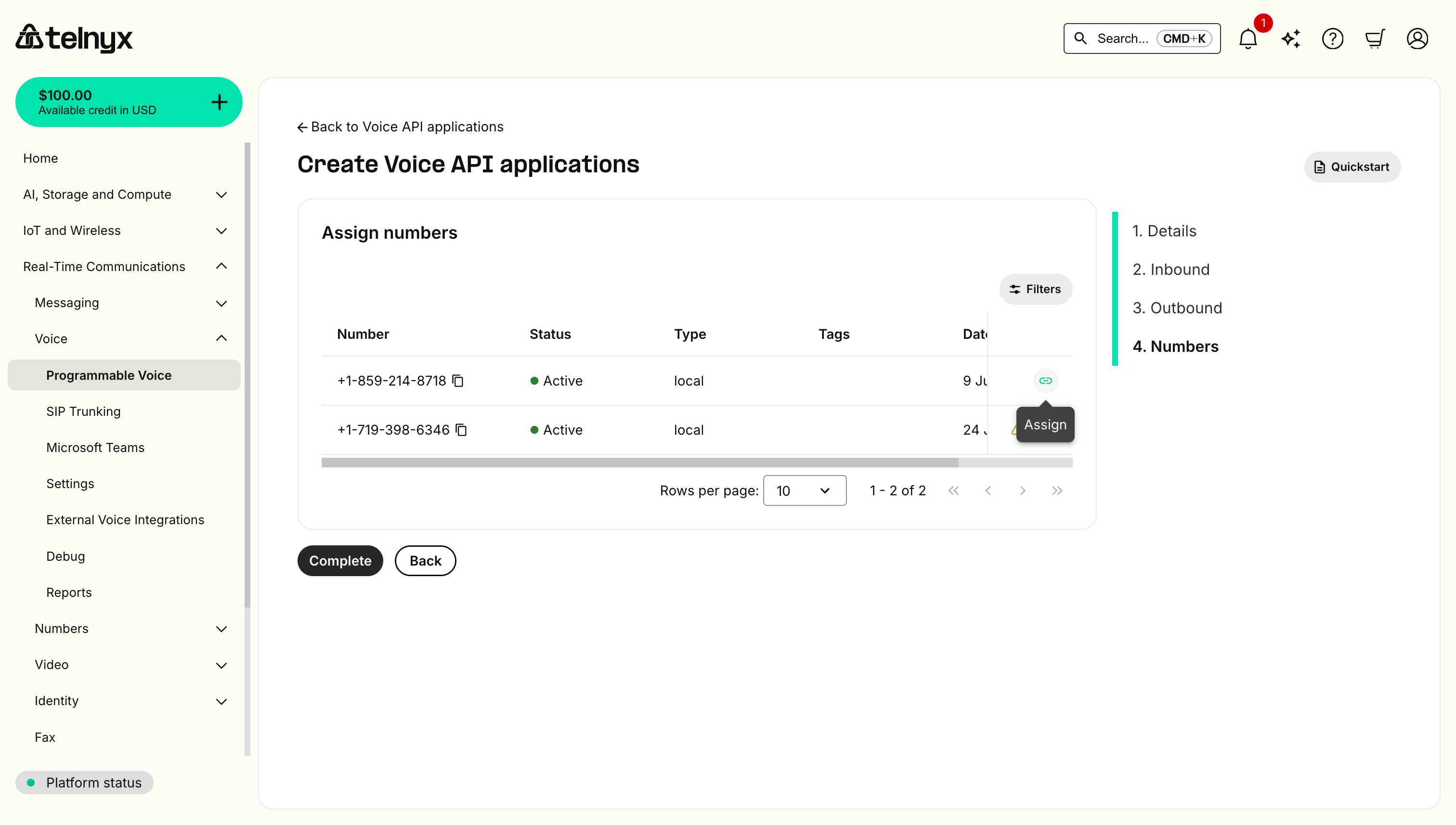Switch to step 2. Inbound
Screen dimensions: 1456x825
coord(1171,269)
